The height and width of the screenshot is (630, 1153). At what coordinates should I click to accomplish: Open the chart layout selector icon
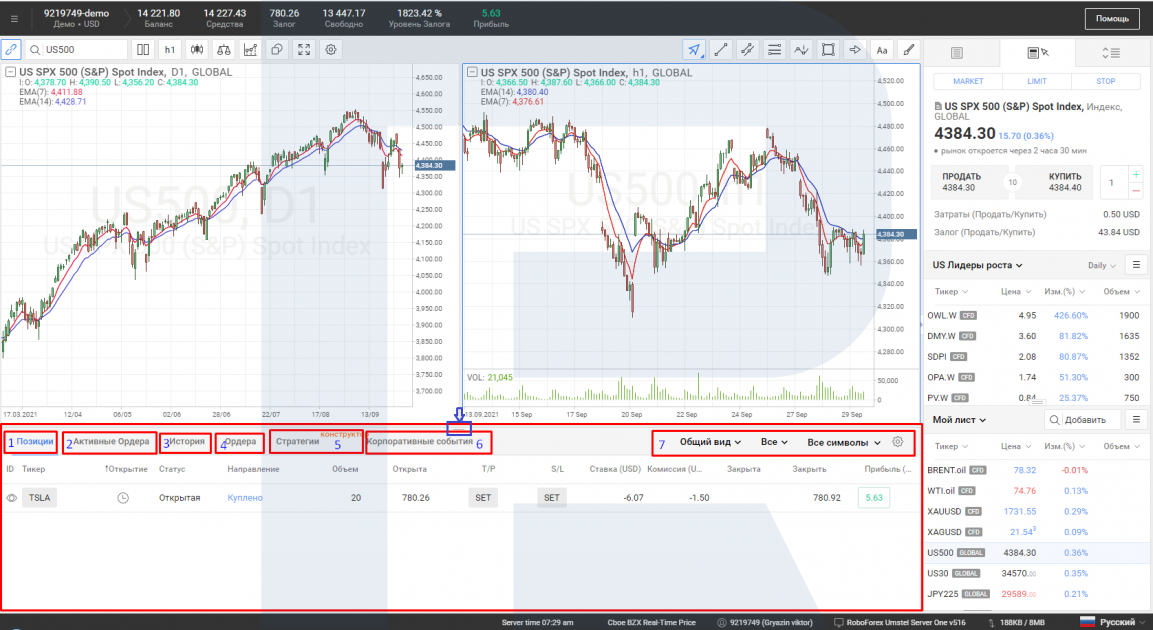143,50
